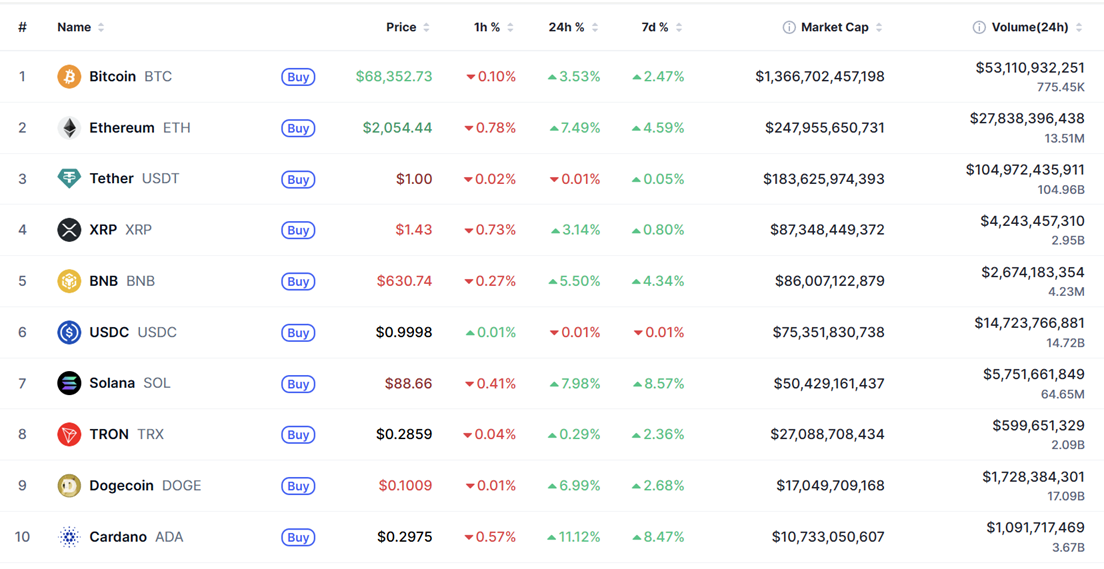Sort table by Price column
The width and height of the screenshot is (1104, 569).
coord(401,28)
